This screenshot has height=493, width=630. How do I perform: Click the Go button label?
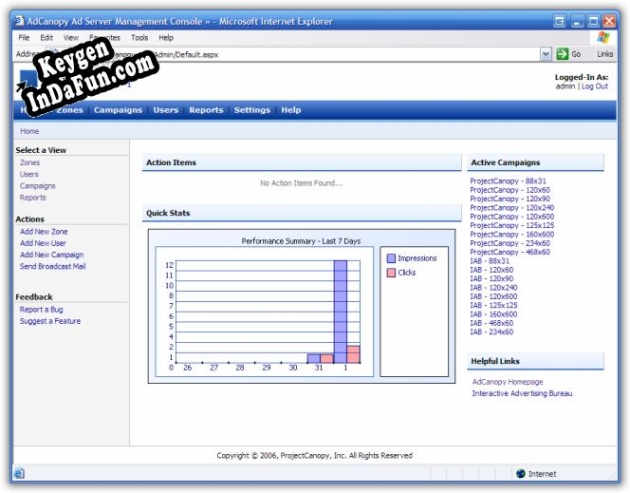coord(576,54)
